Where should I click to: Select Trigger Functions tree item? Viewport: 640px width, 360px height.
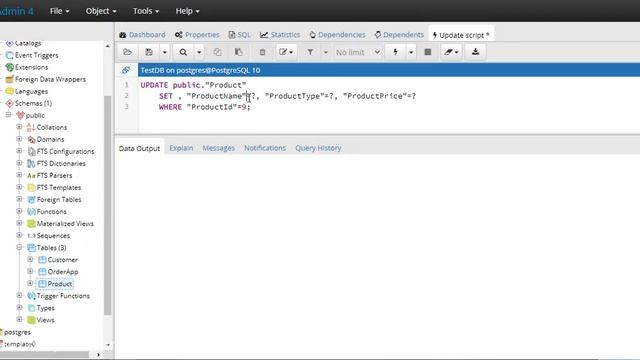point(63,296)
